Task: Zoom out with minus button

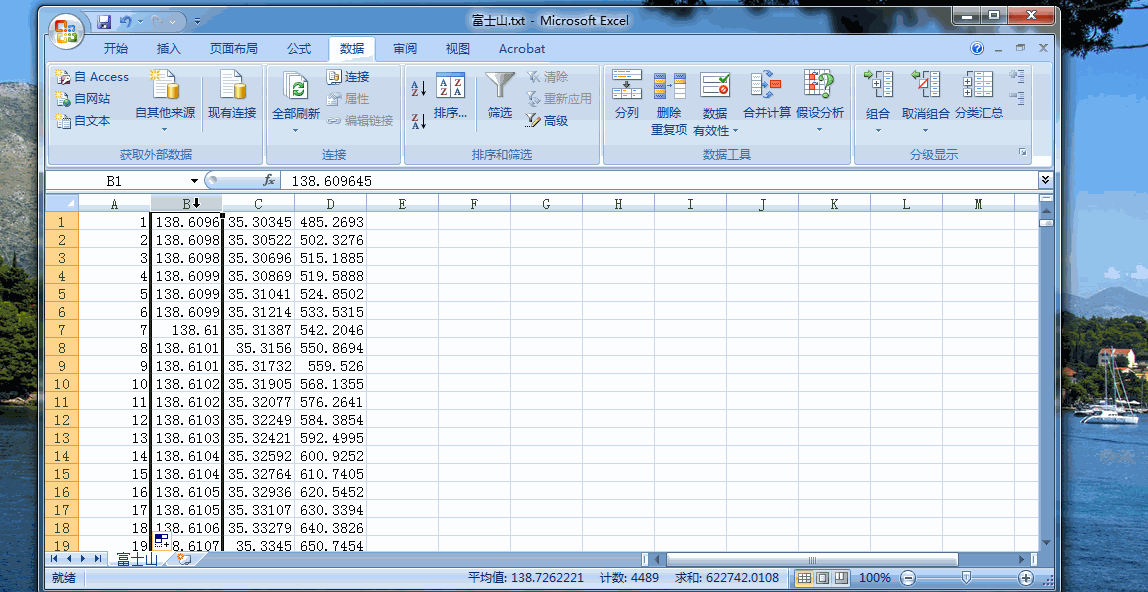Action: click(x=908, y=578)
